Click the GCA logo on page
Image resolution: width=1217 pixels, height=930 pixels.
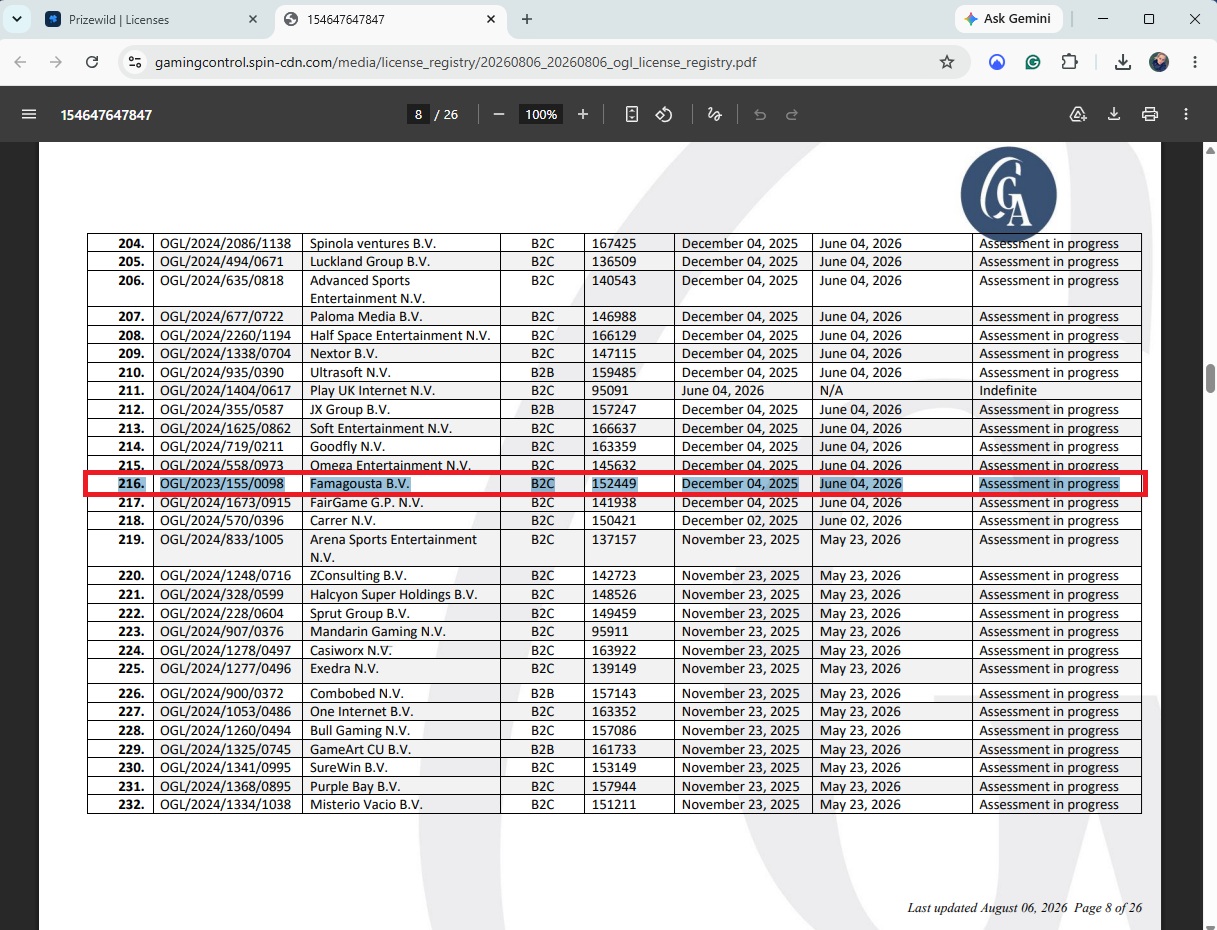pos(1008,195)
